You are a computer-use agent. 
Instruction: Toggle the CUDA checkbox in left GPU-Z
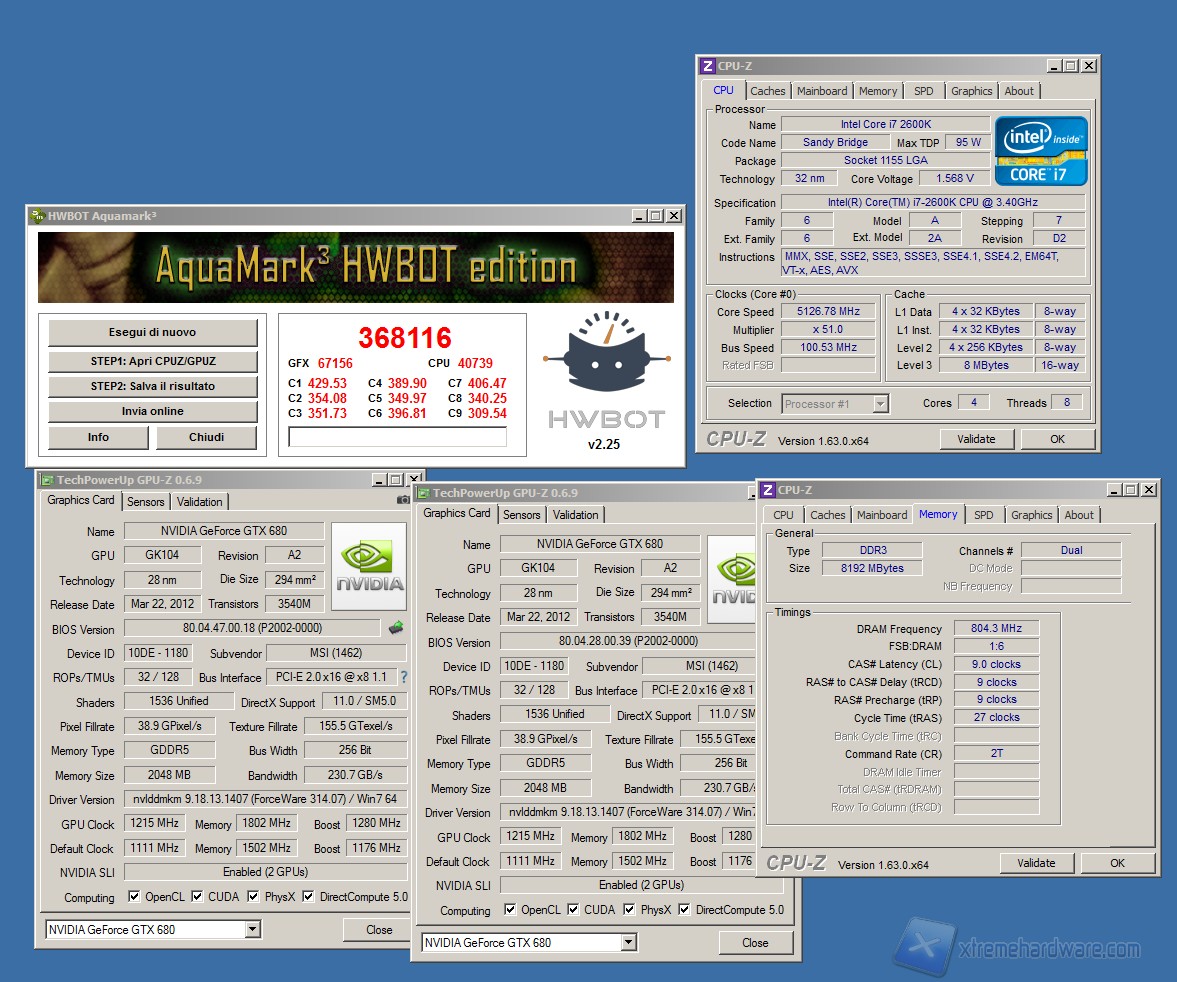coord(197,897)
